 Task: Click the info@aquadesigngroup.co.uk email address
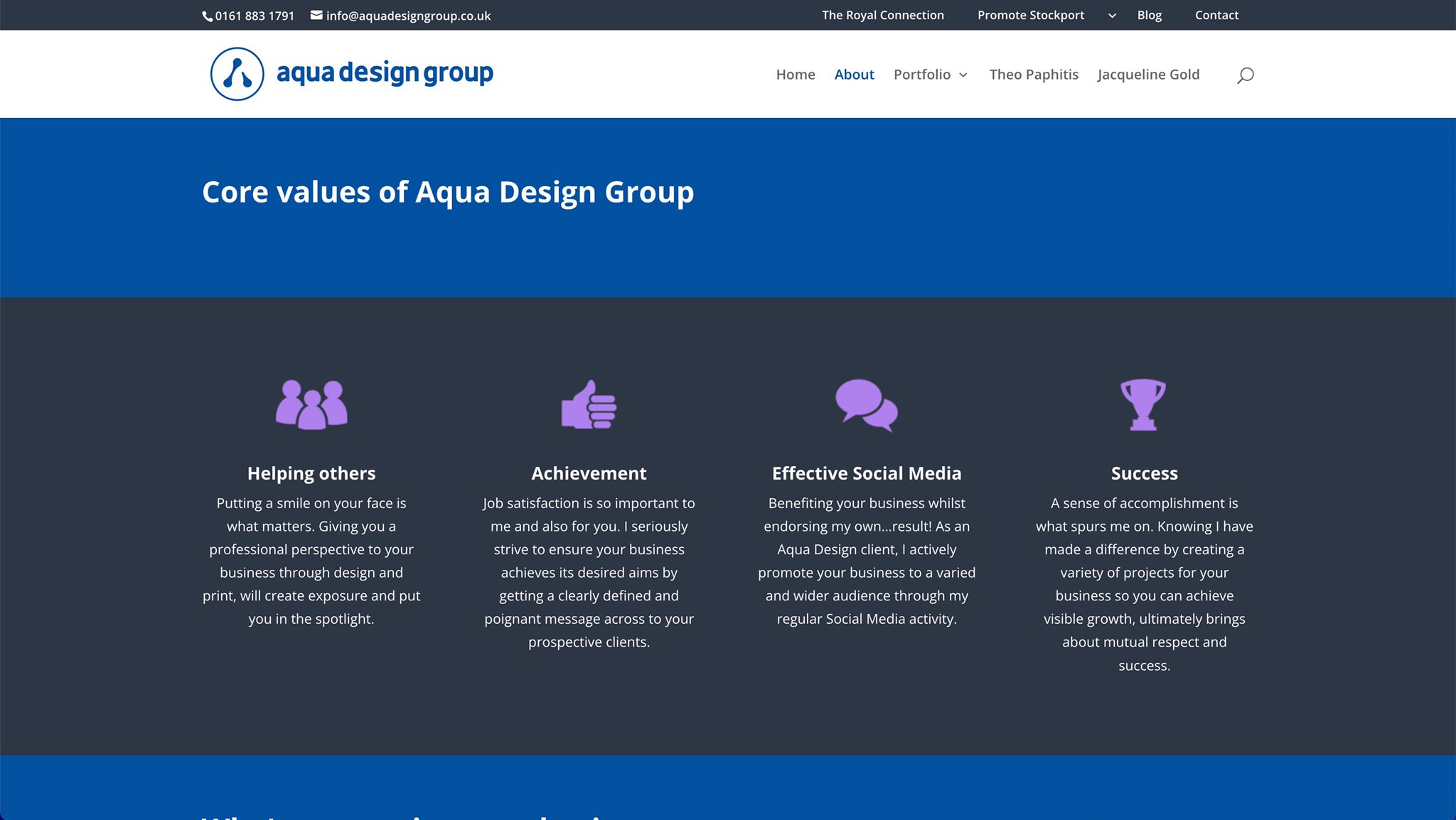coord(408,16)
